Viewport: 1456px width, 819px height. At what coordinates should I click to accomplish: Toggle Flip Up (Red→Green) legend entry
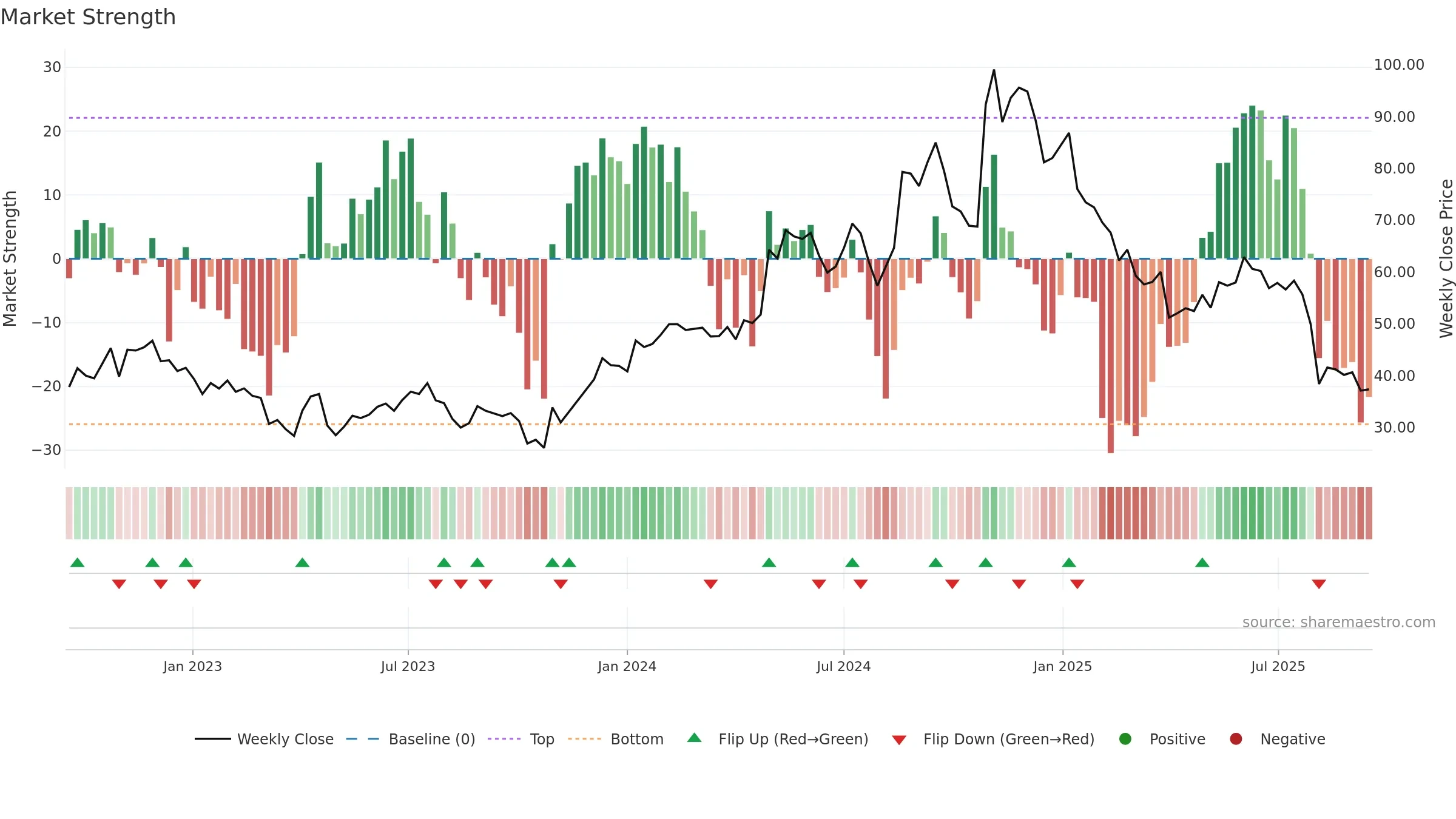tap(778, 739)
